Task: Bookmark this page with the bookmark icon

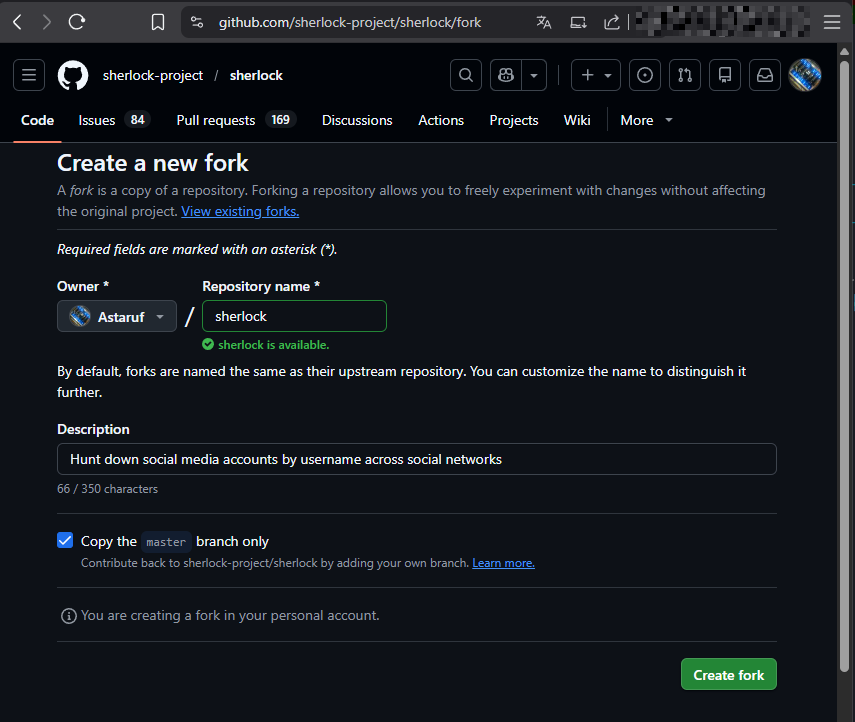Action: tap(158, 22)
